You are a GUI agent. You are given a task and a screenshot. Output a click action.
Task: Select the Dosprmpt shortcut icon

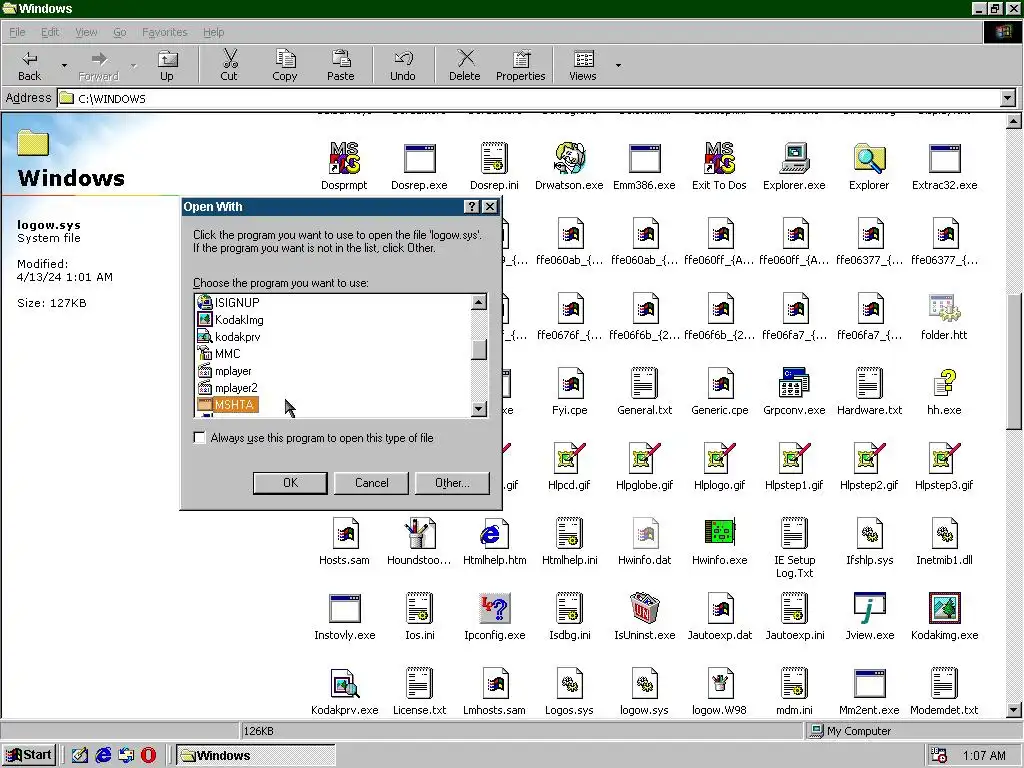tap(344, 158)
